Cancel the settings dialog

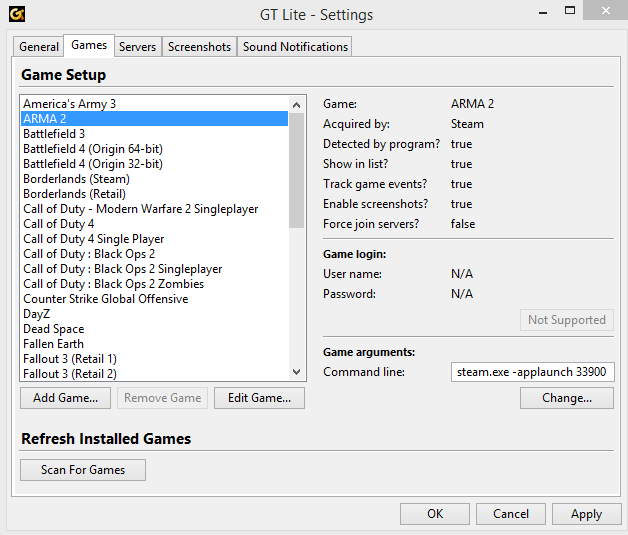point(511,514)
